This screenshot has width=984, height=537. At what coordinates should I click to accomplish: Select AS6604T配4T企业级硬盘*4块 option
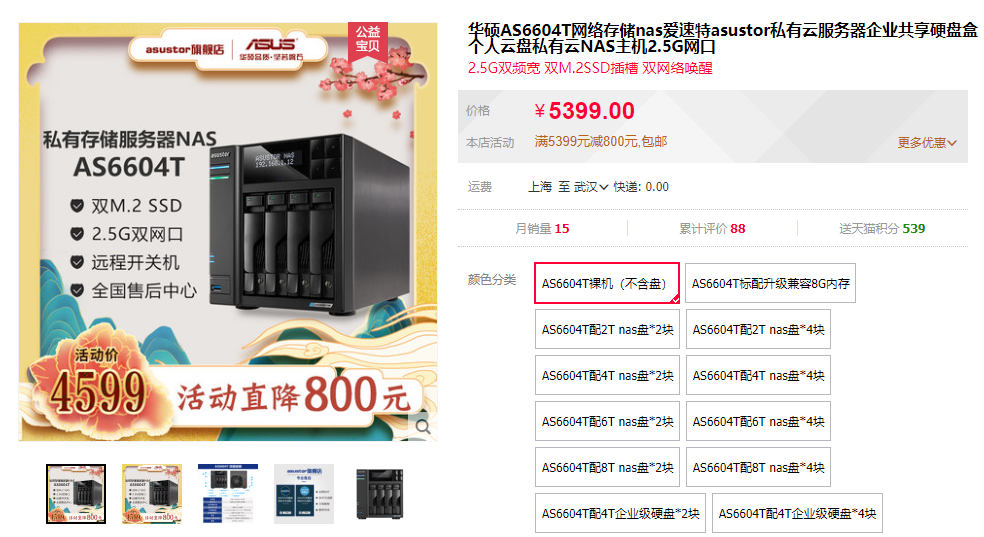tap(797, 513)
